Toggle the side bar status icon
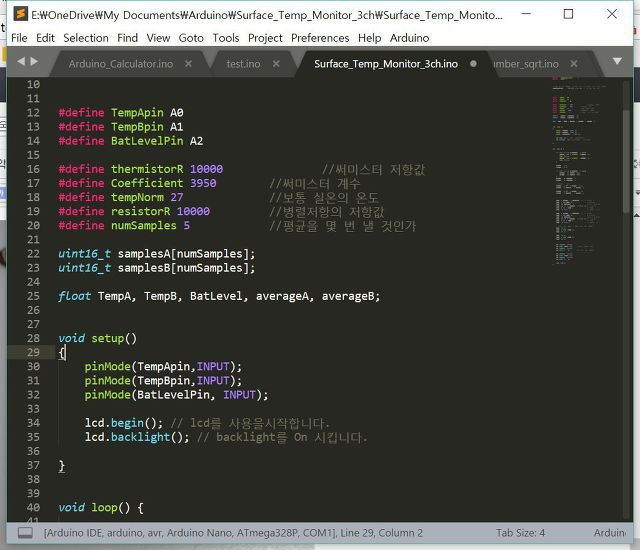The height and width of the screenshot is (550, 640). pyautogui.click(x=25, y=532)
